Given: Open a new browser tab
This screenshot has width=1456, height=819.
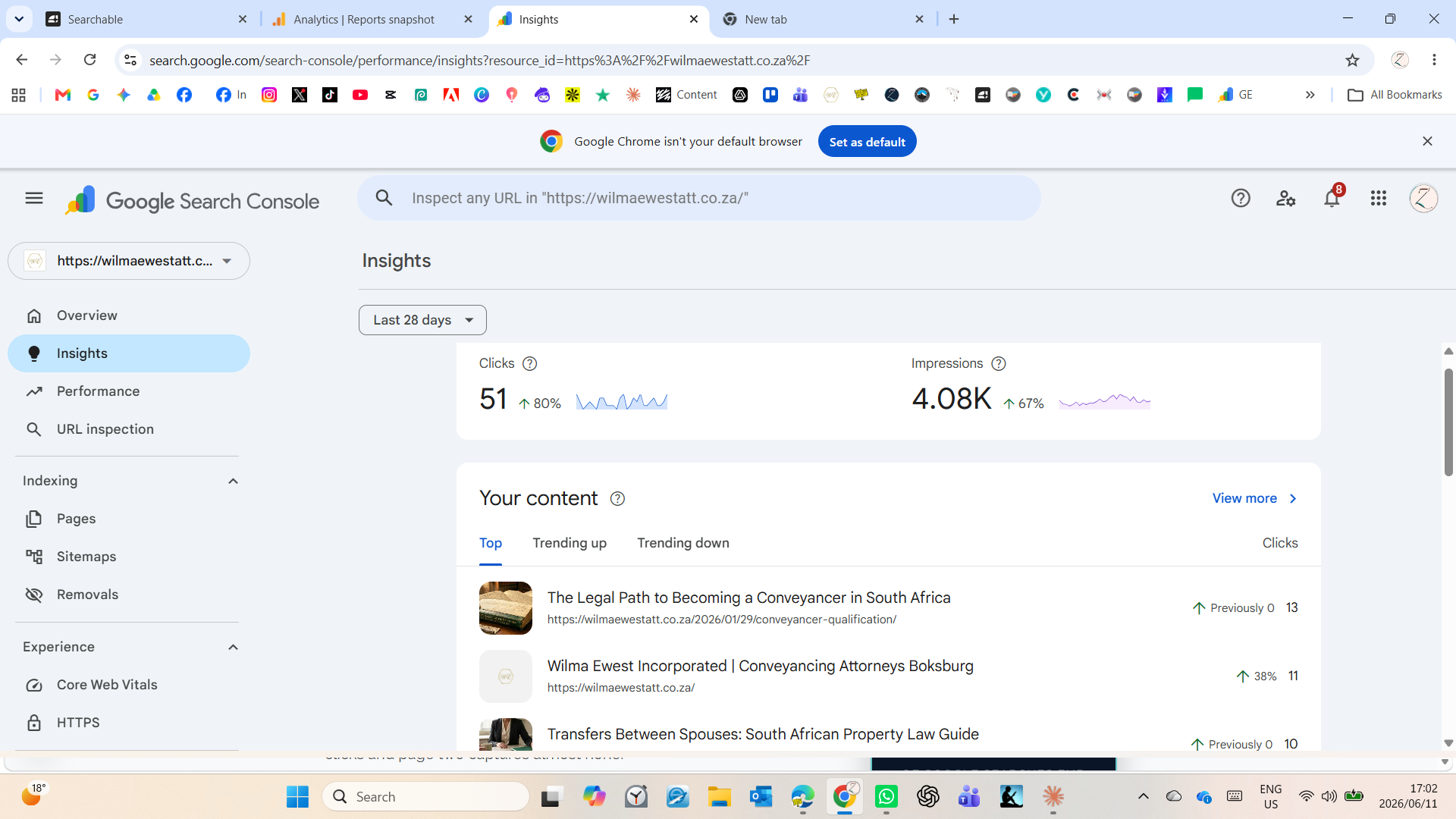Looking at the screenshot, I should (954, 19).
